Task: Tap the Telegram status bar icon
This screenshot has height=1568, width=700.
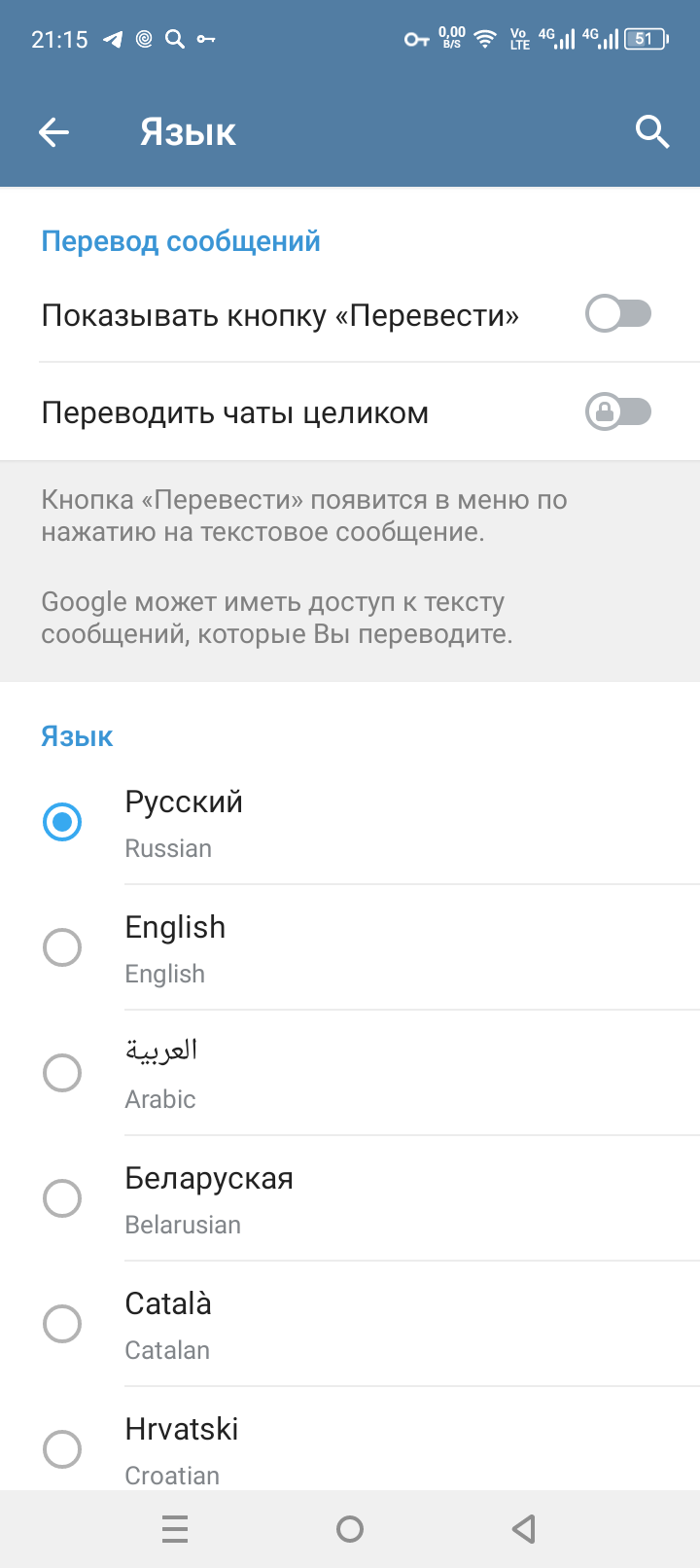Action: click(114, 39)
